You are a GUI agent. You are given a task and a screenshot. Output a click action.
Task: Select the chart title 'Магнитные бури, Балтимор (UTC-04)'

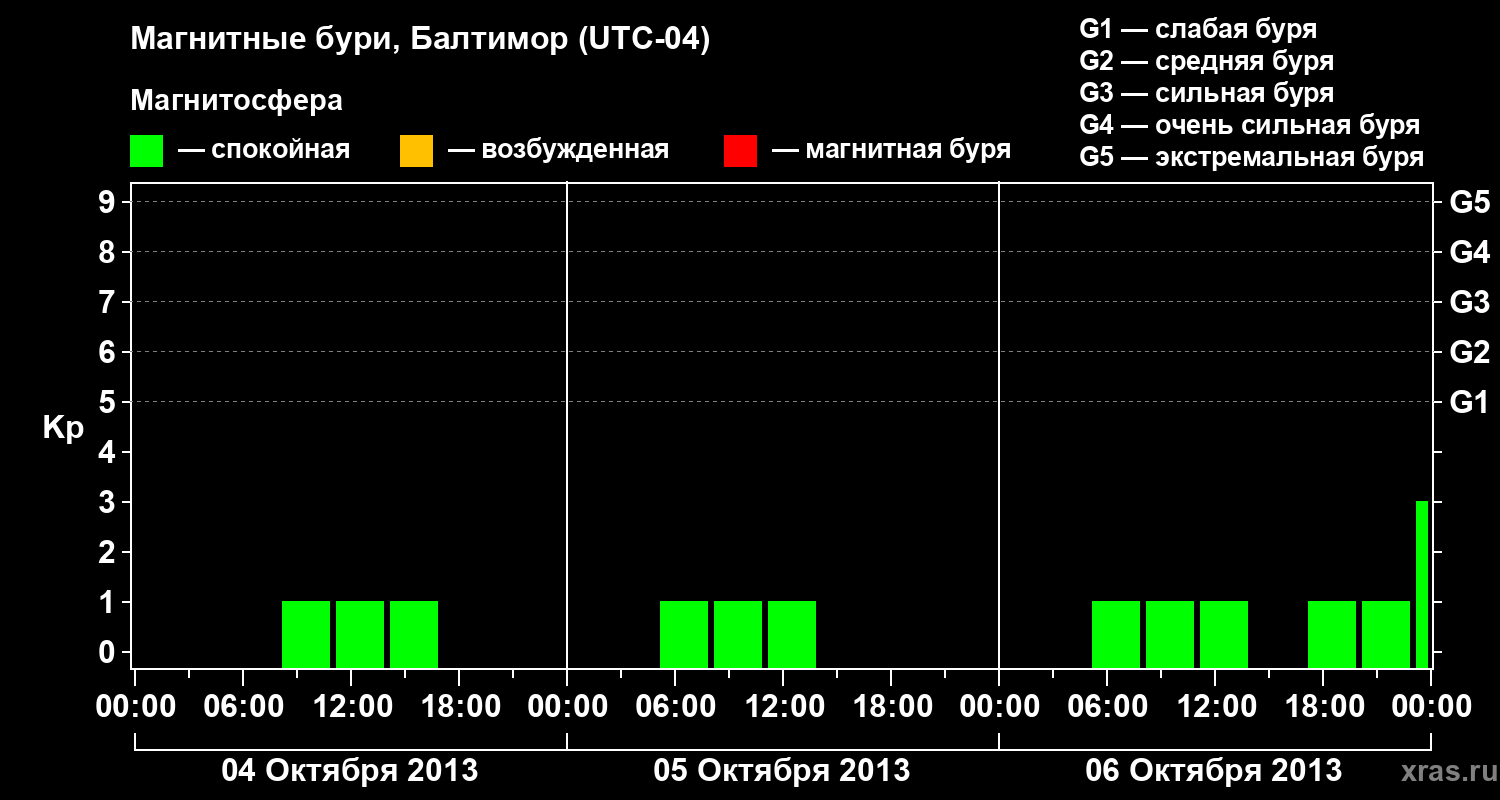(x=420, y=40)
